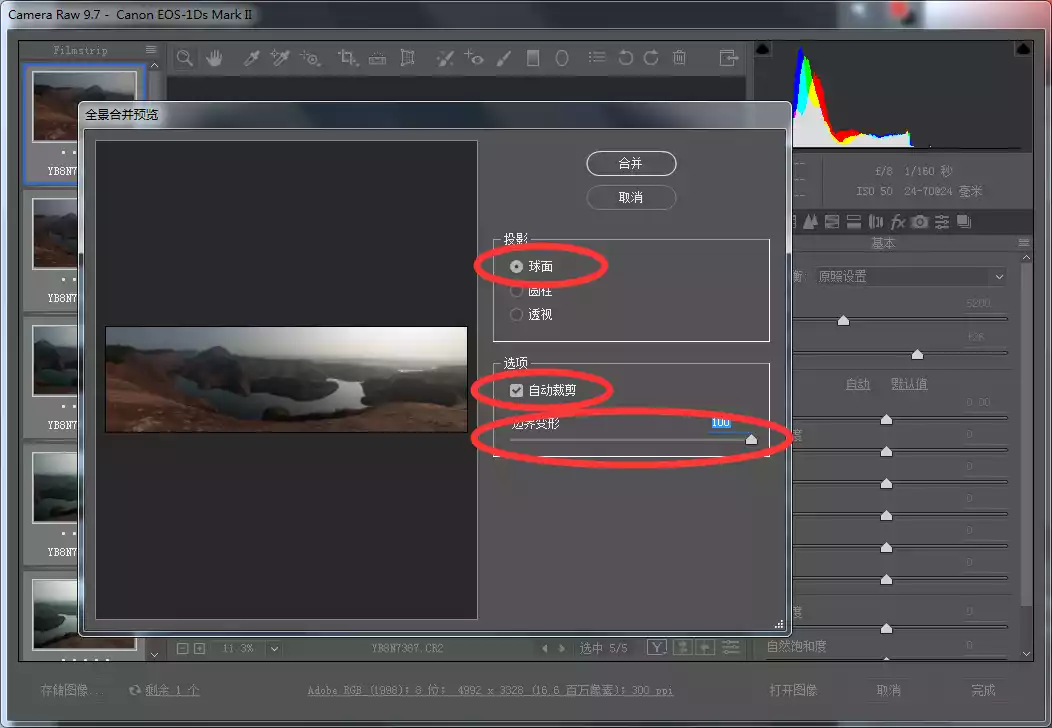This screenshot has width=1052, height=728.
Task: Click the Adobe RGB workflow options link
Action: [490, 691]
